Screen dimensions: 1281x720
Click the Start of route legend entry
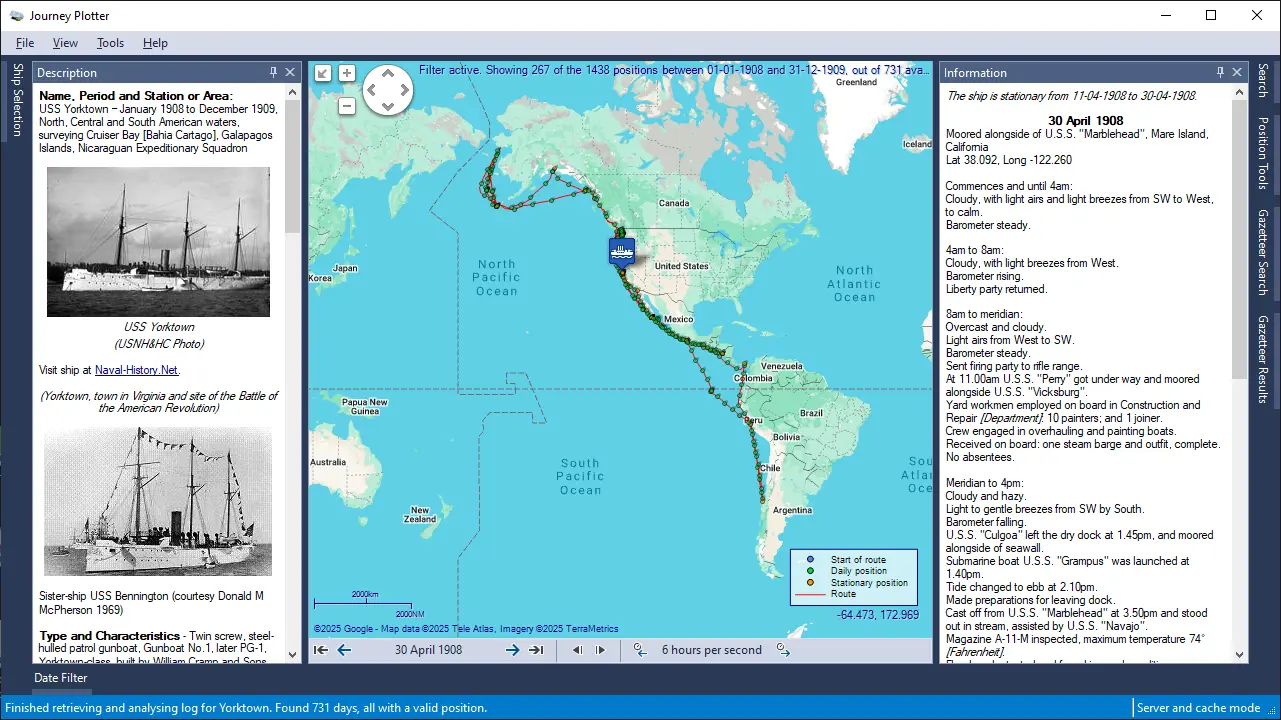[x=848, y=559]
